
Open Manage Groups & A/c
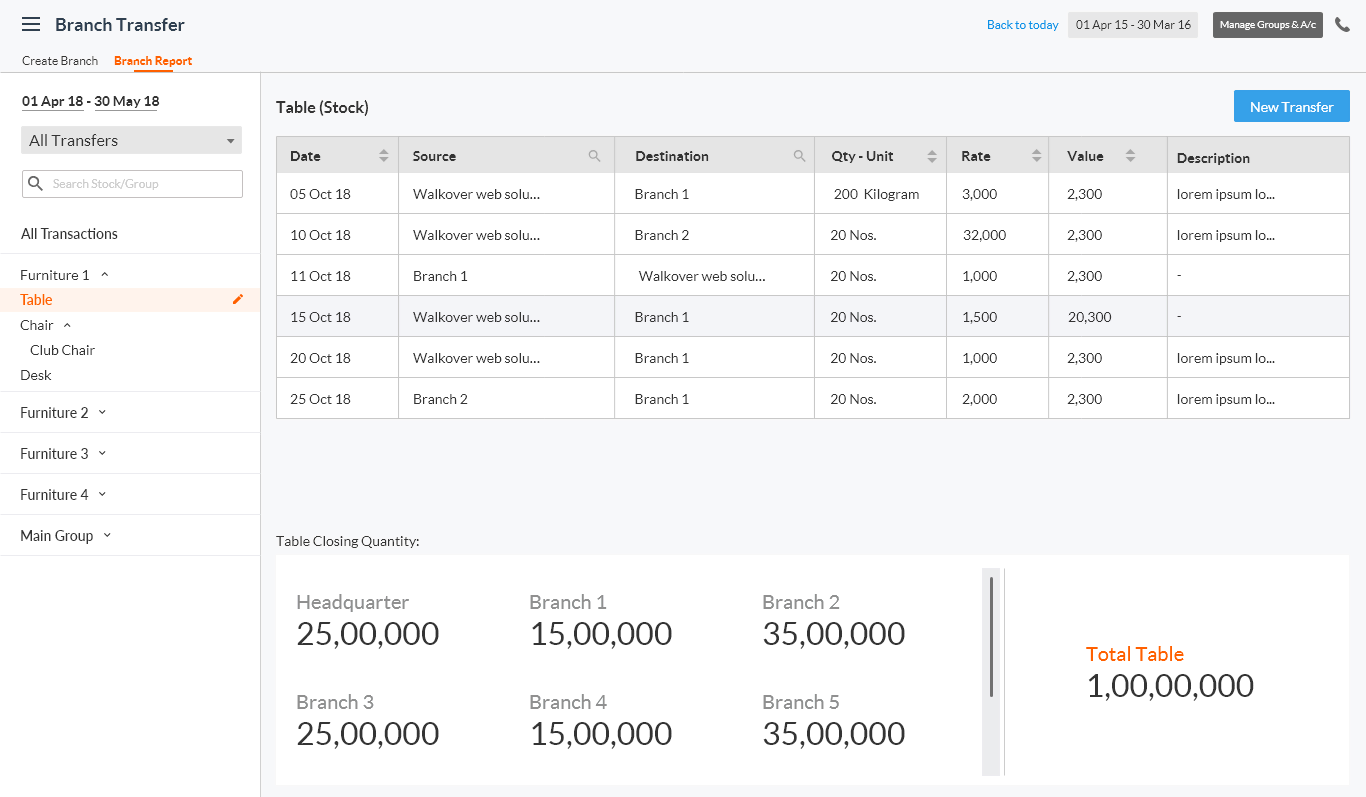click(1268, 25)
